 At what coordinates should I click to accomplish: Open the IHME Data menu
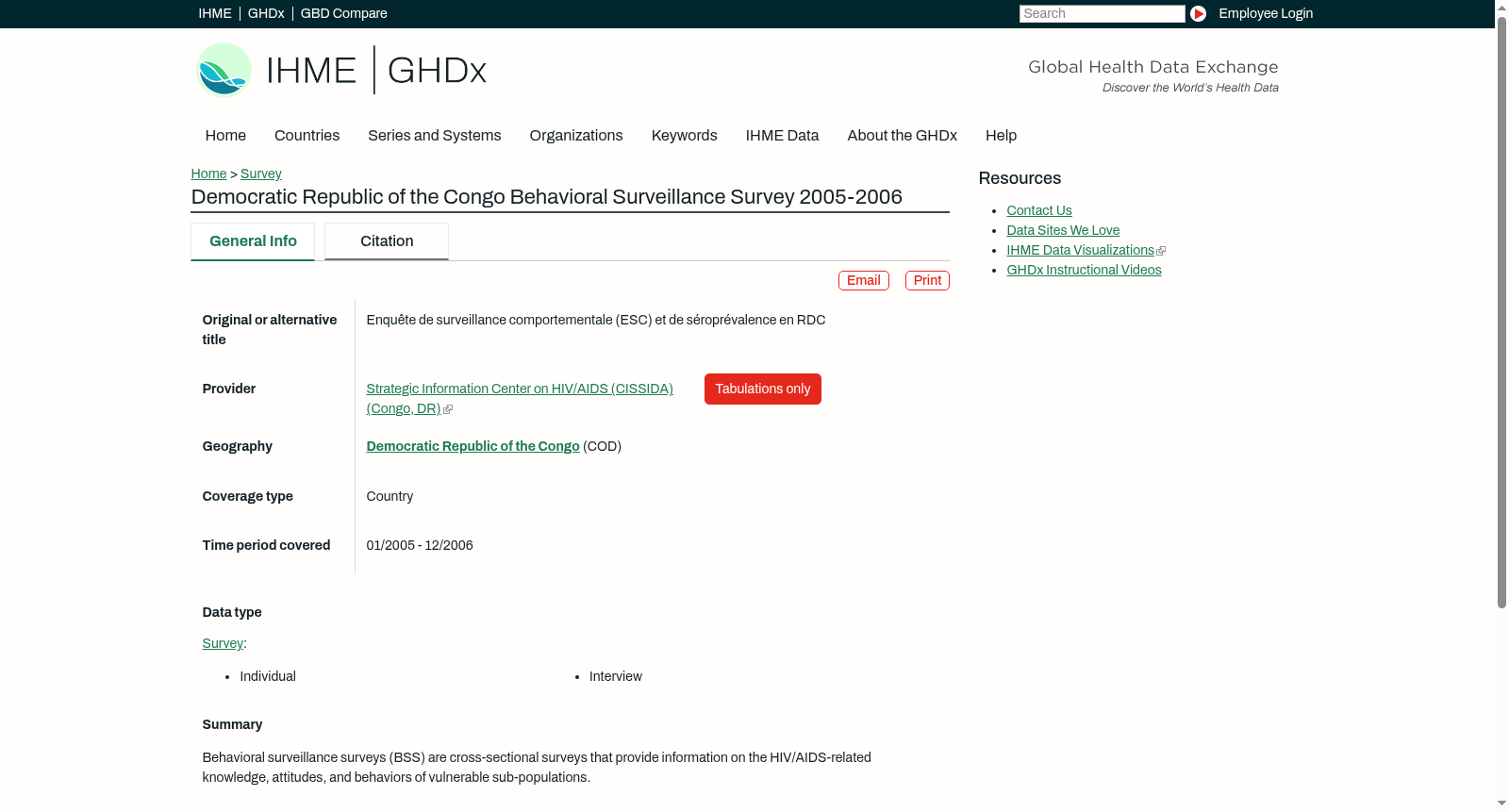coord(782,136)
